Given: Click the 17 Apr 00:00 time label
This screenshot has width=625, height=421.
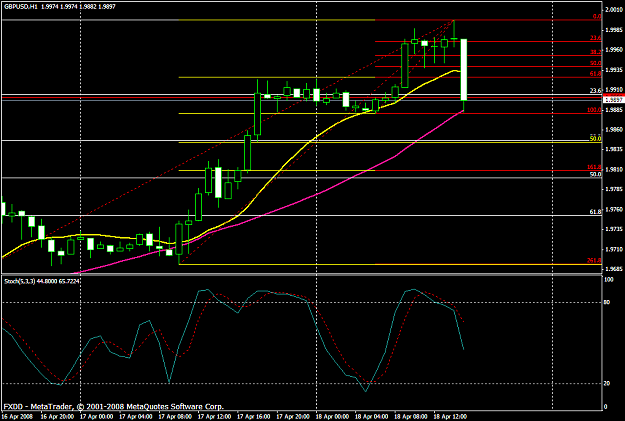Looking at the screenshot, I should pos(96,417).
